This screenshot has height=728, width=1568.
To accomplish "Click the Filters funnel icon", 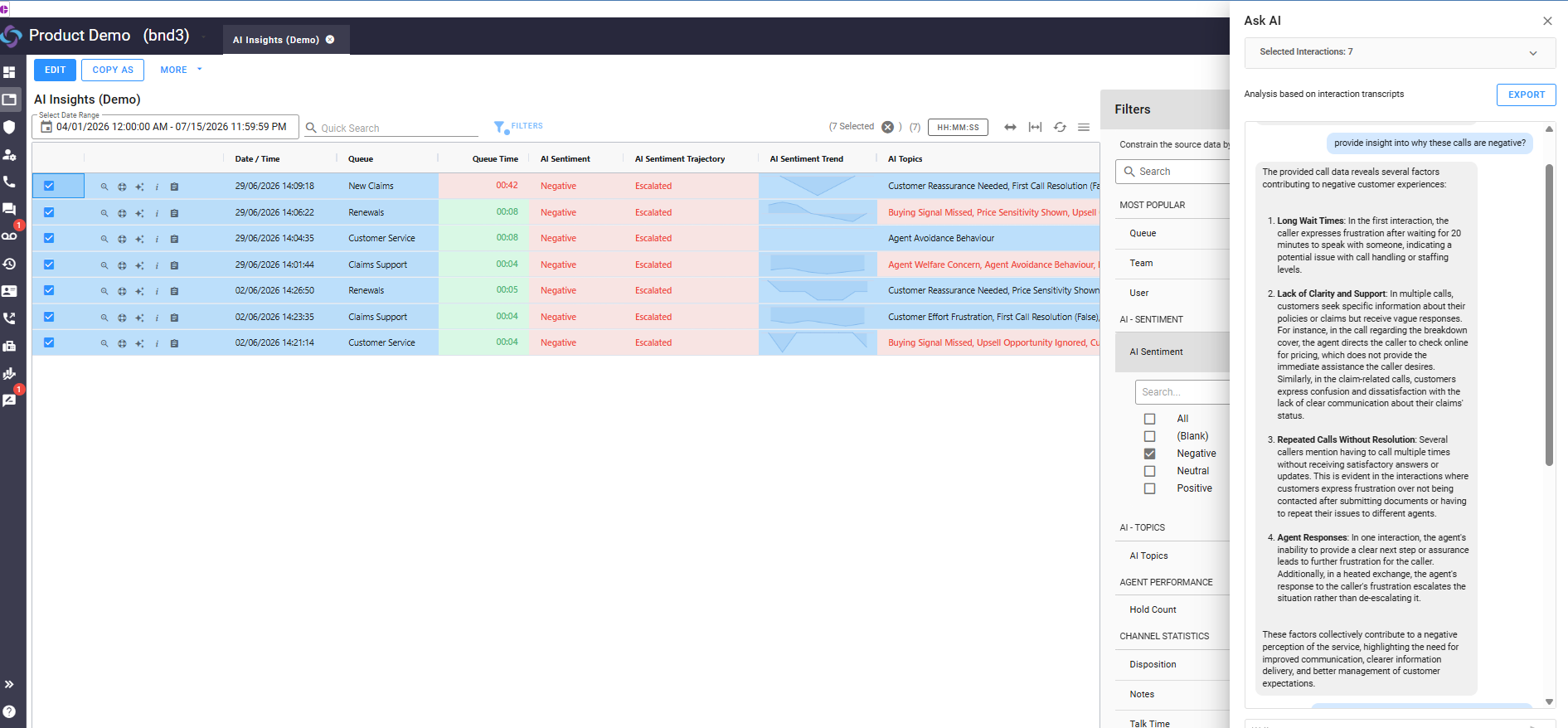I will click(x=500, y=127).
